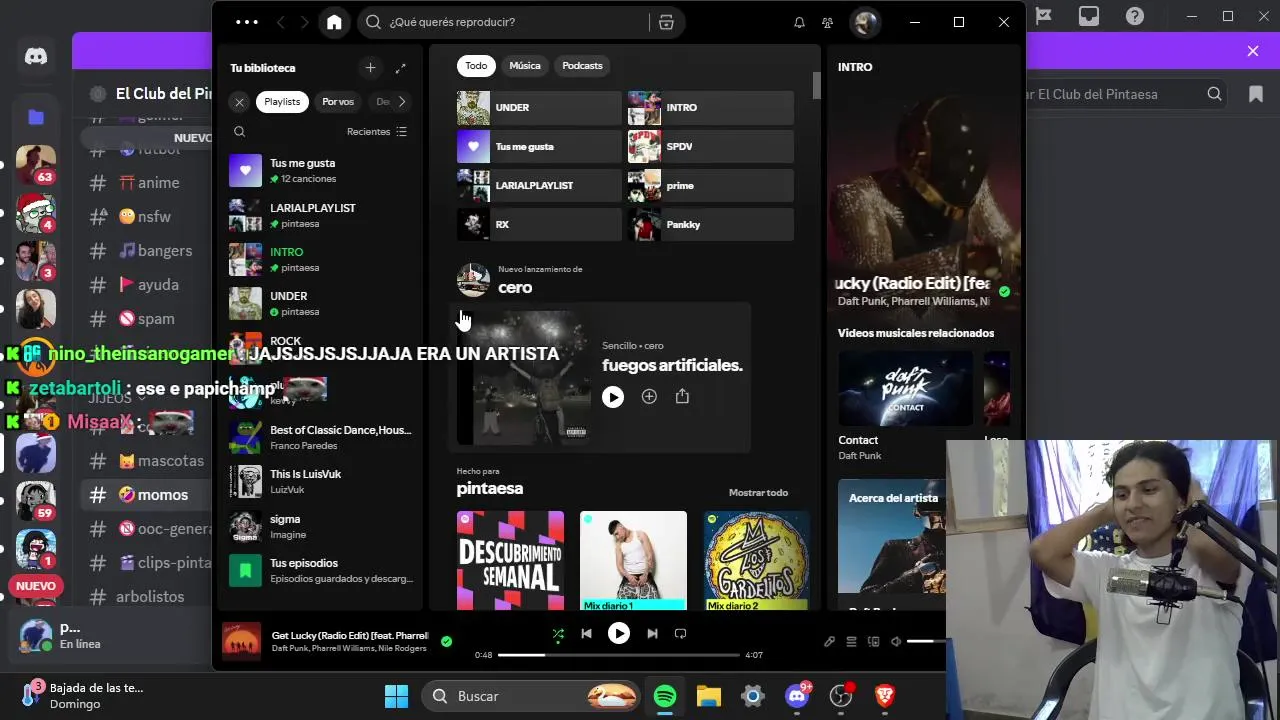Toggle repeat mode
This screenshot has height=720, width=1280.
tap(681, 633)
